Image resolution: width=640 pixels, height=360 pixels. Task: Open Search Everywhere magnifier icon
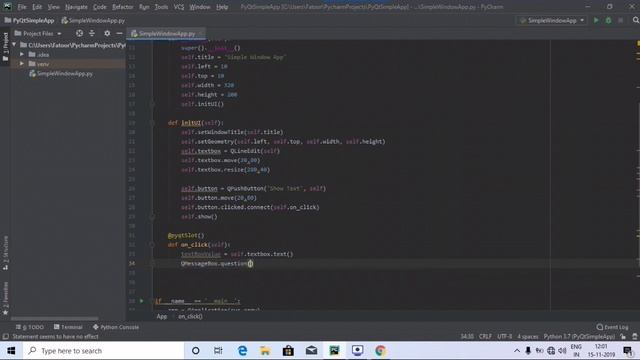pyautogui.click(x=636, y=20)
